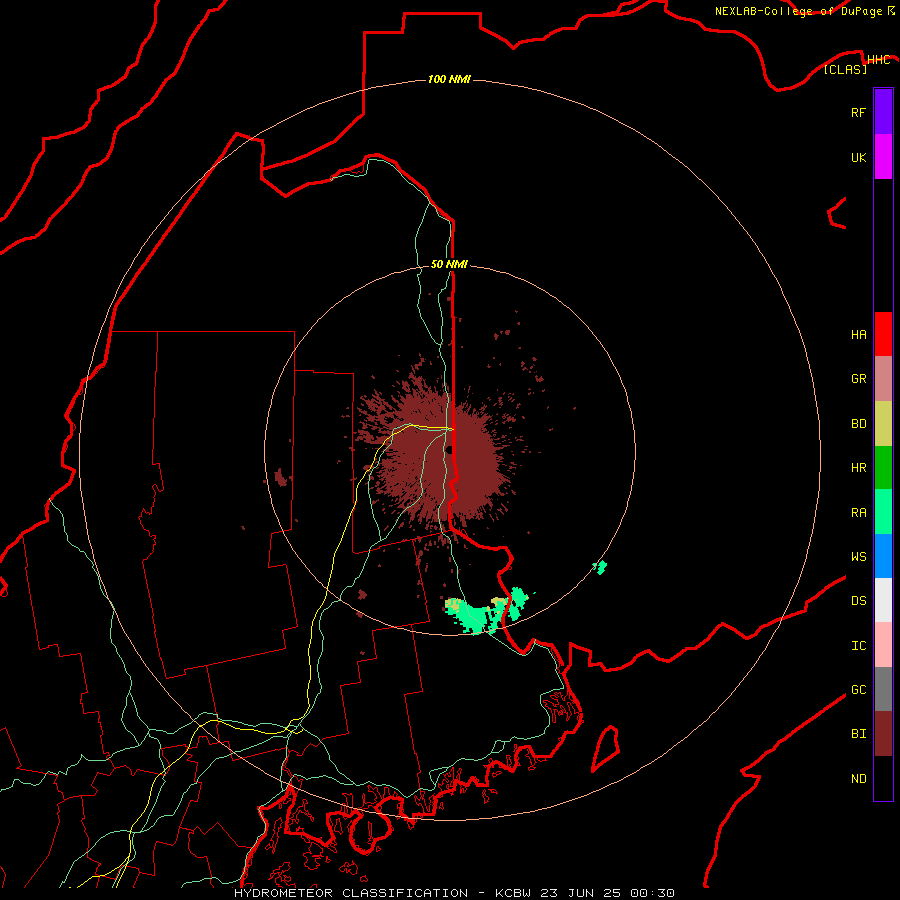Viewport: 900px width, 900px height.
Task: Click the BI legend label
Action: click(858, 734)
